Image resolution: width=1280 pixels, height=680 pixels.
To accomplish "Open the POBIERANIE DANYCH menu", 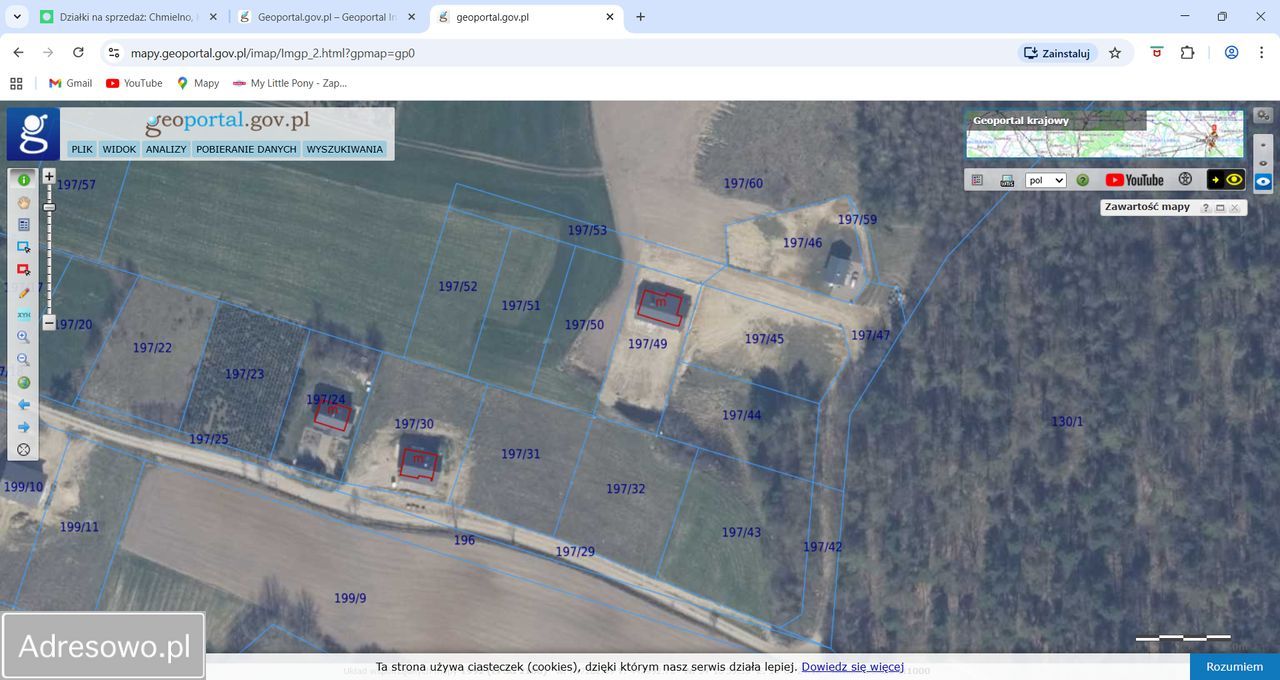I will [x=246, y=149].
